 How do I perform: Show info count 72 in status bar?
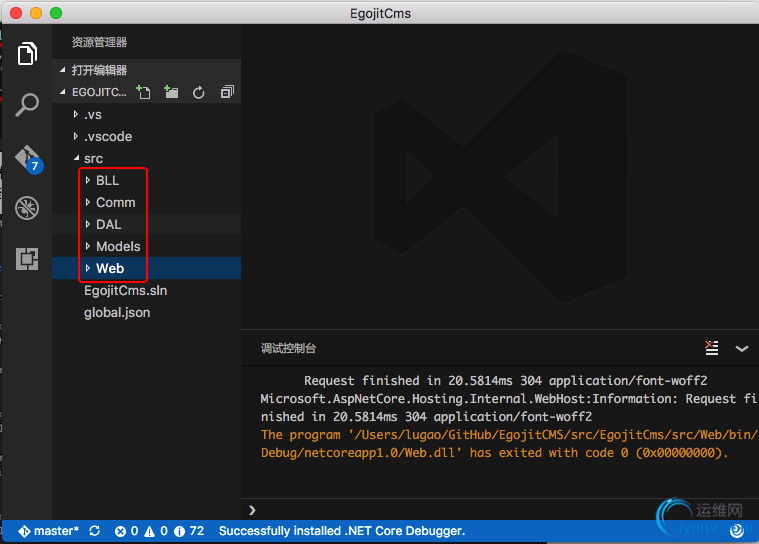coord(189,531)
